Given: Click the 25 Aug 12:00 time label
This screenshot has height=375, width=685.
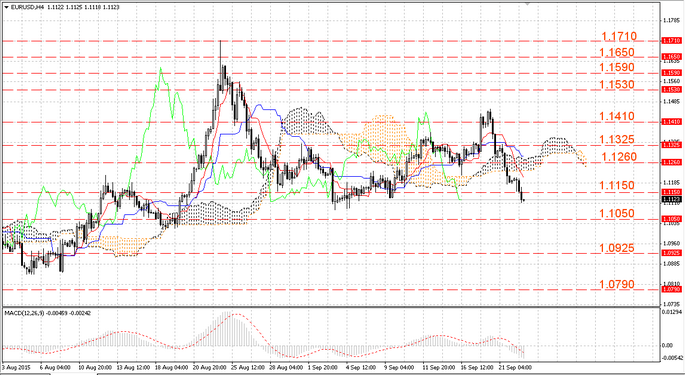Looking at the screenshot, I should 248,368.
